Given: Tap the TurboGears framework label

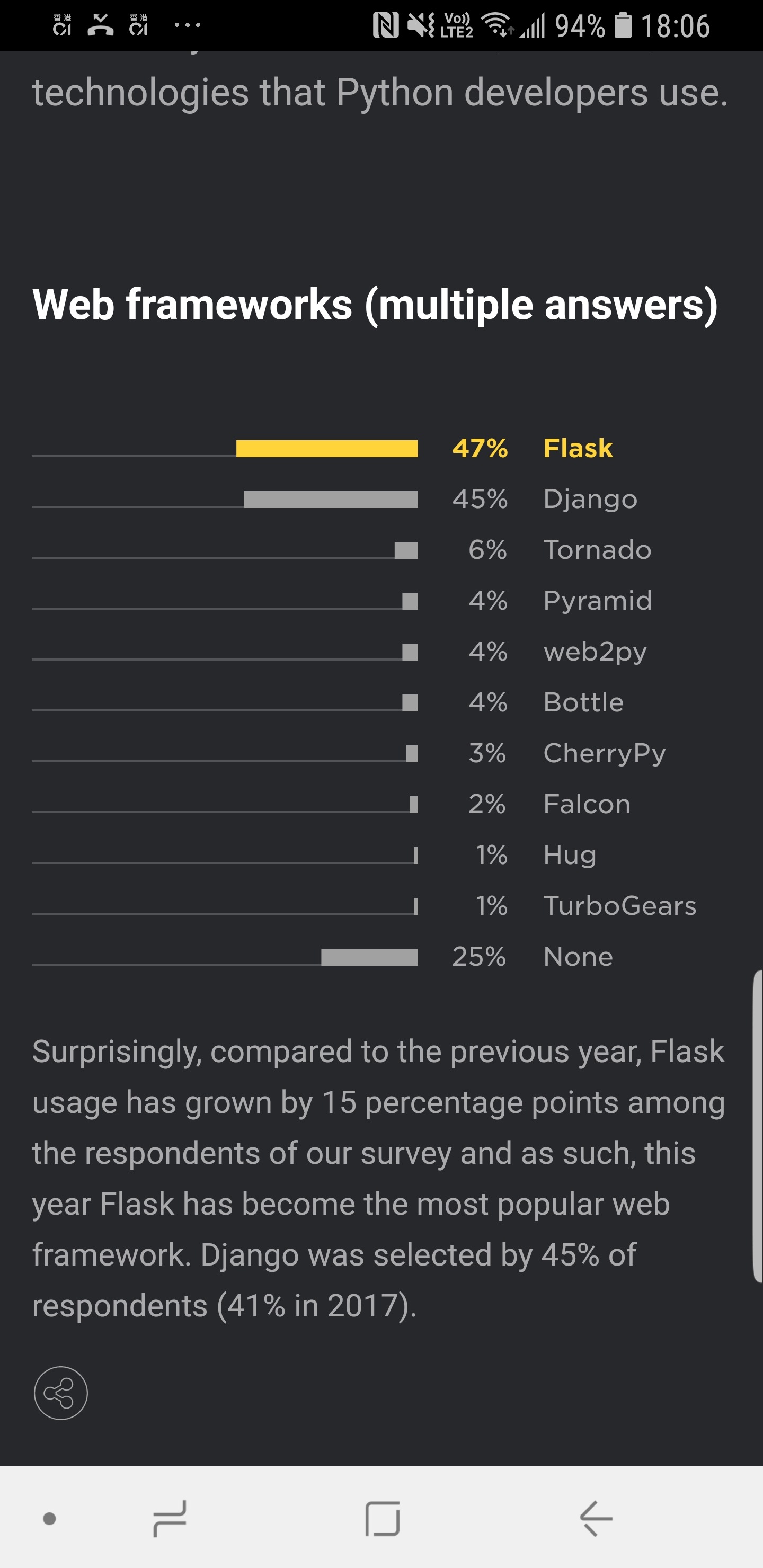Looking at the screenshot, I should pos(620,906).
